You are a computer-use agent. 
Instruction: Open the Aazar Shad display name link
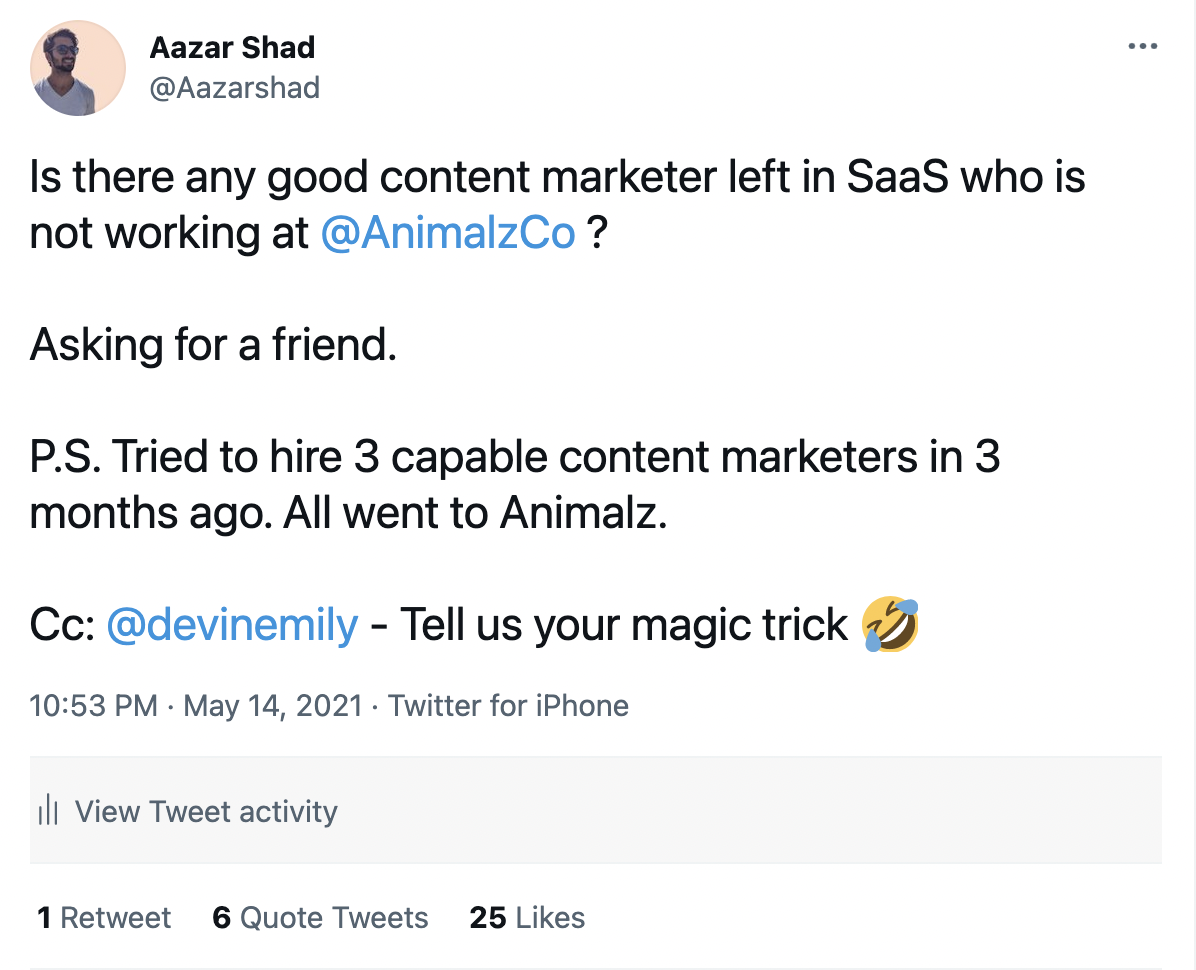tap(232, 47)
